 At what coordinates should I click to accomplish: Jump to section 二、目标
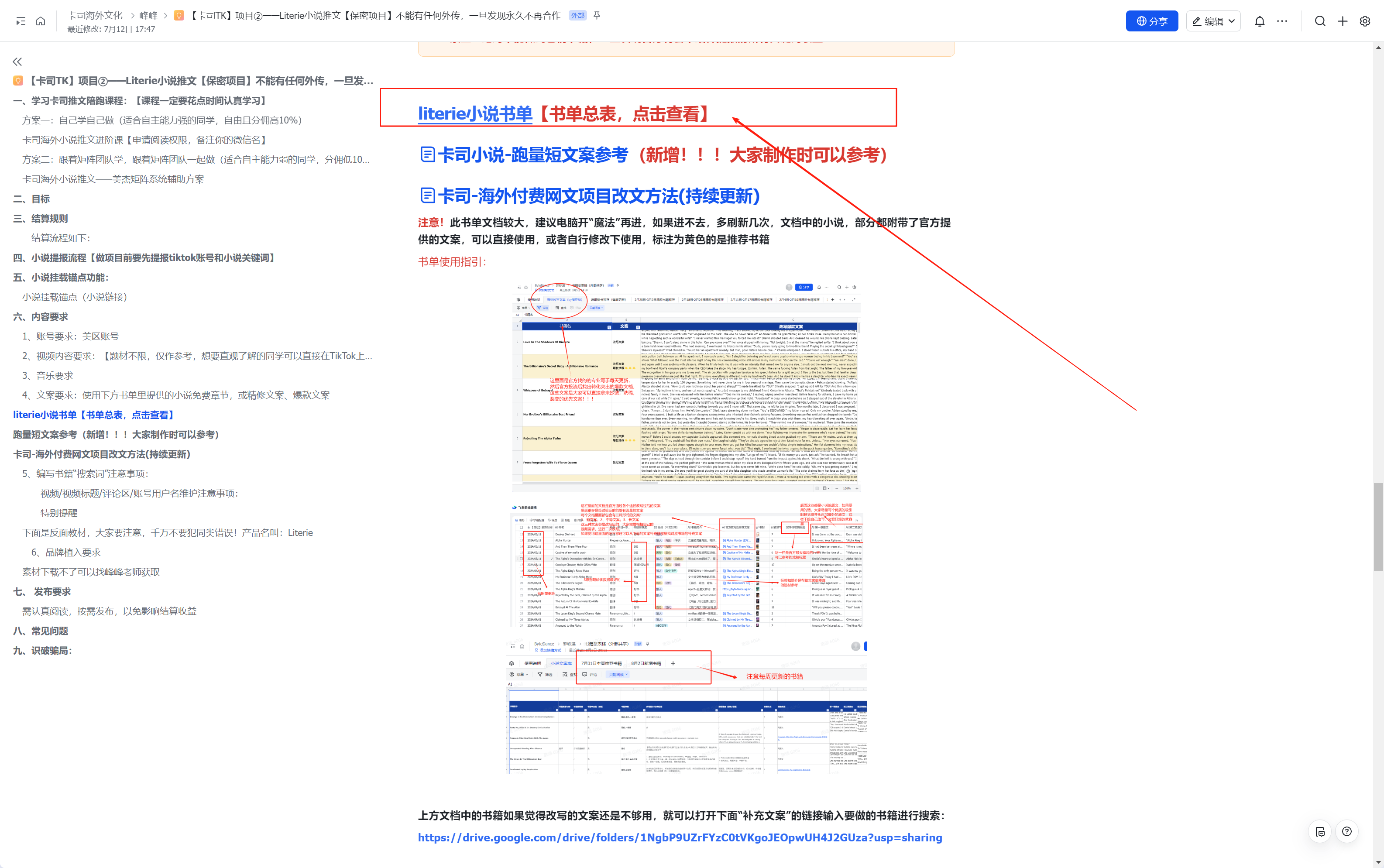pyautogui.click(x=31, y=199)
